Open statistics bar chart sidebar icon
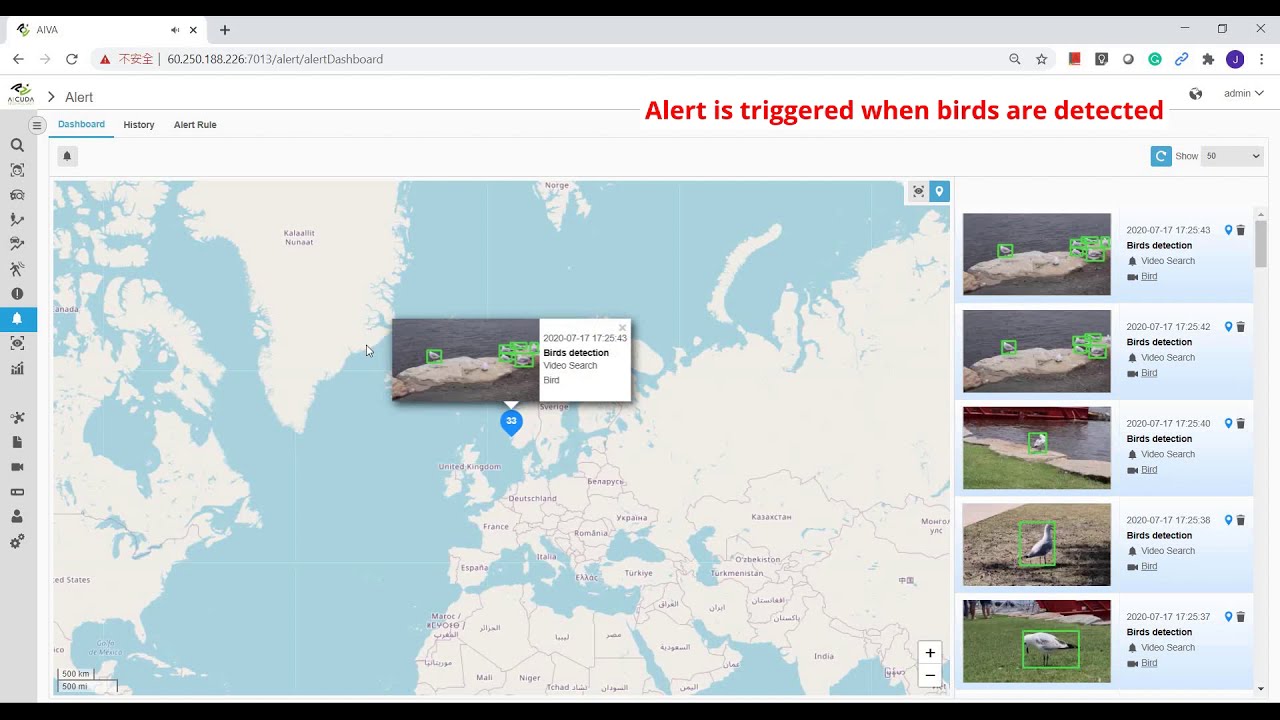 point(17,368)
